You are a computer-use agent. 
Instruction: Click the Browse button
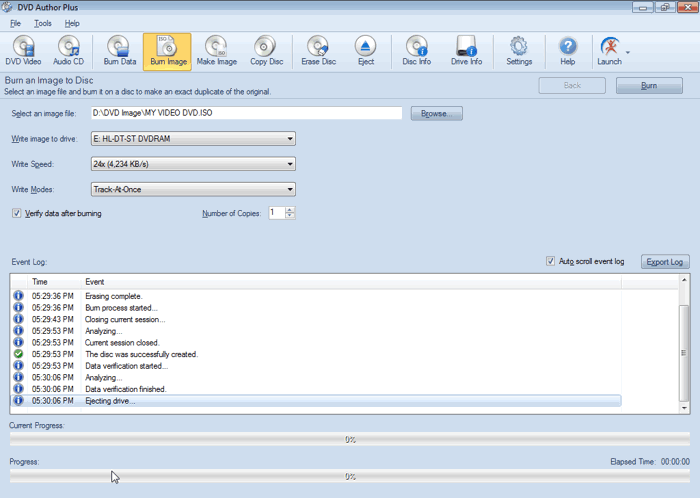[436, 114]
